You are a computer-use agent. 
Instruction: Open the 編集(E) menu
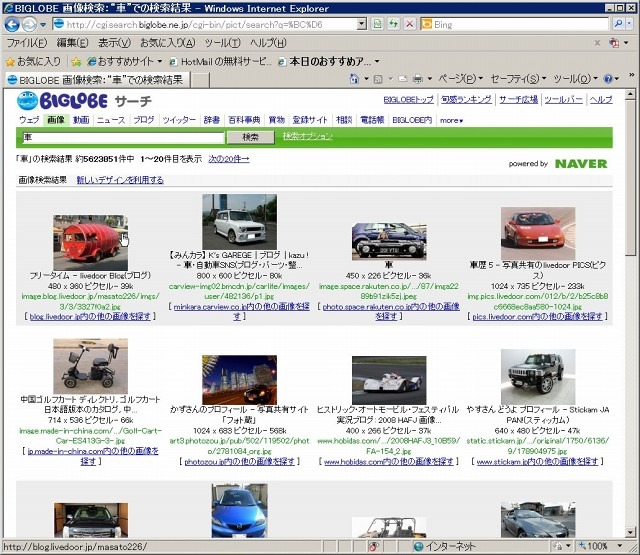[x=72, y=43]
